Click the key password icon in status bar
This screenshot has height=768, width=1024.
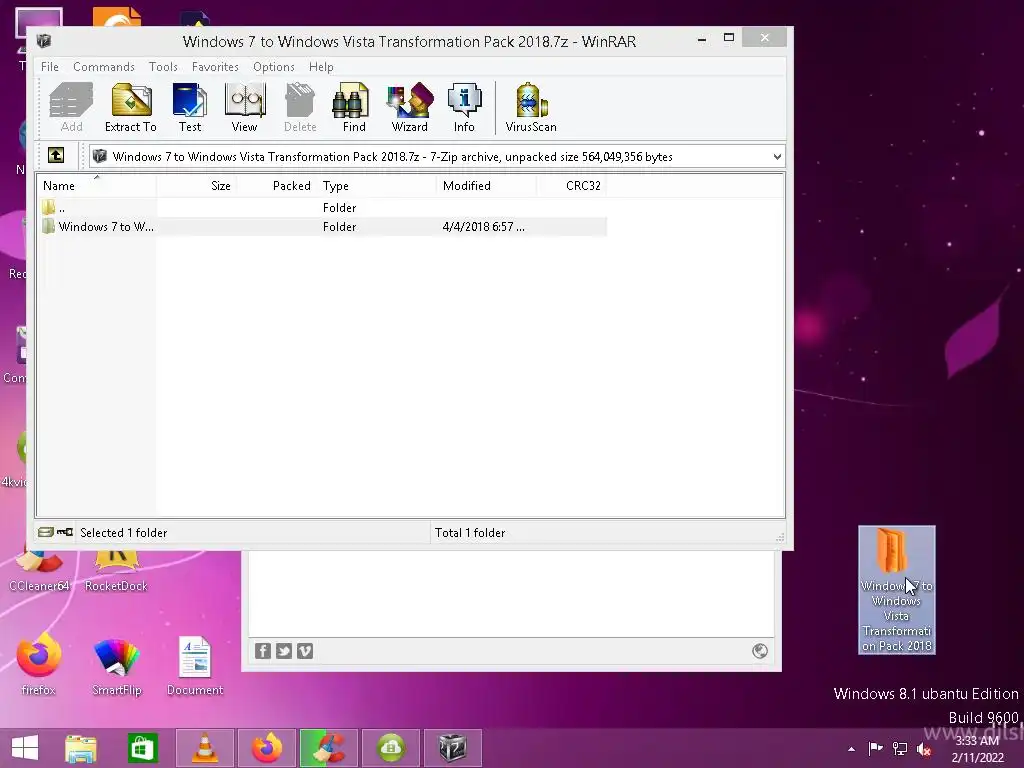[x=65, y=532]
